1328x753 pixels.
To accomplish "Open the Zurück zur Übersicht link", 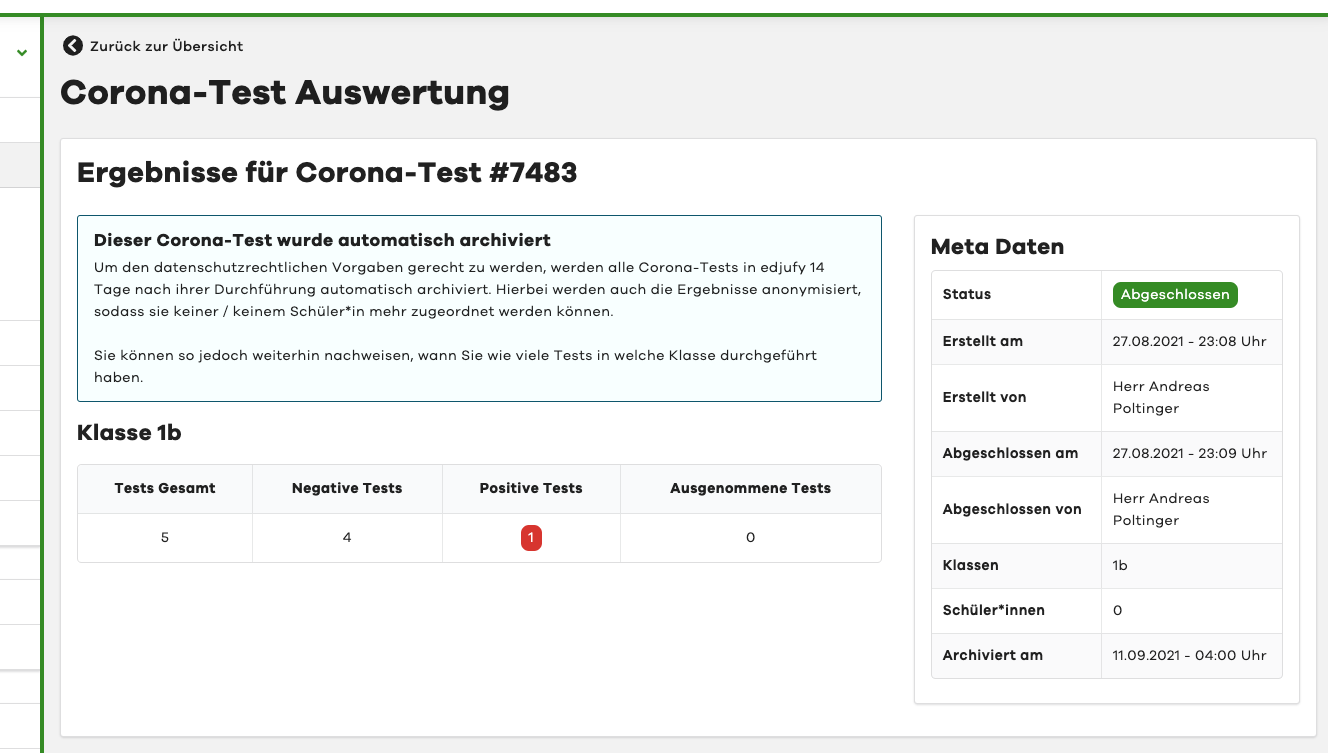I will click(x=166, y=45).
